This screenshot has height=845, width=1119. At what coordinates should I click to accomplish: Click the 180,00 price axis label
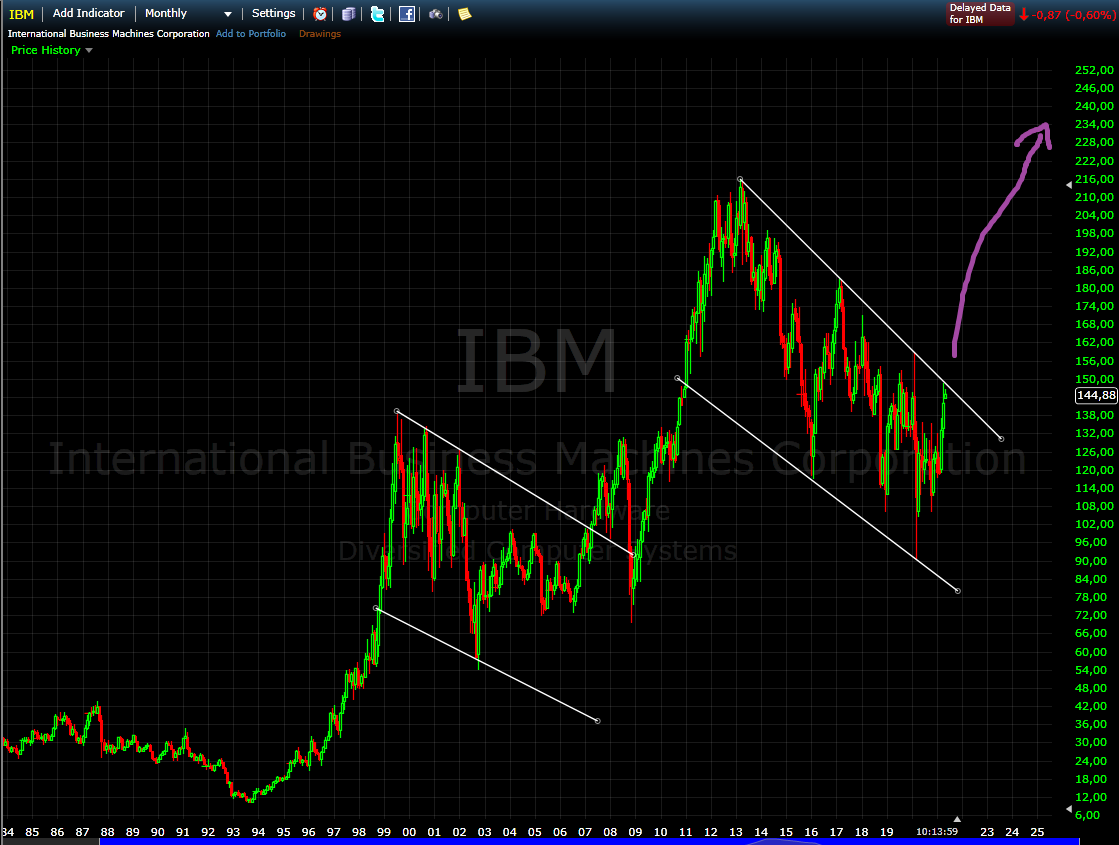click(1094, 288)
